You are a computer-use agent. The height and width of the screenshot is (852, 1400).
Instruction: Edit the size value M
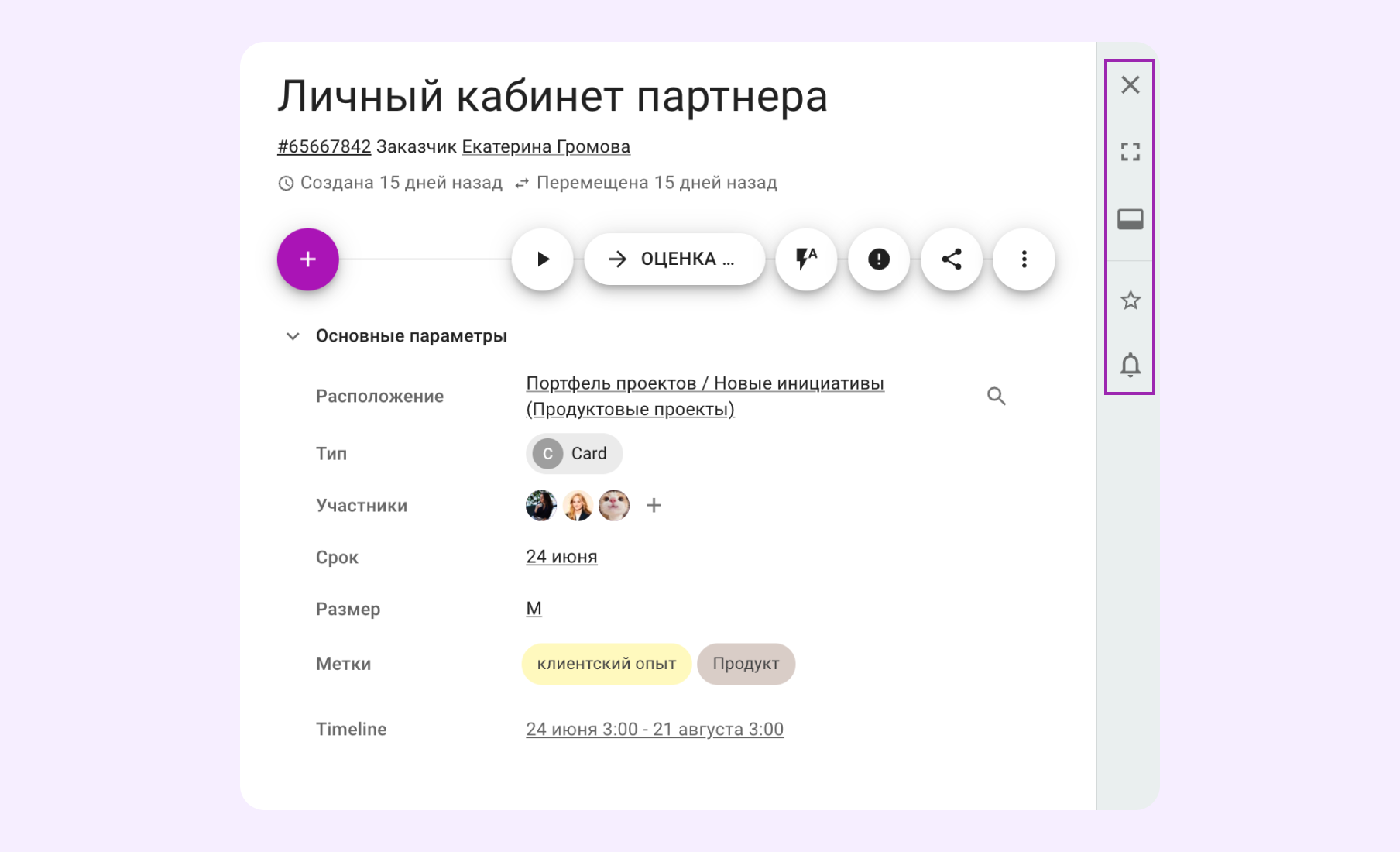point(534,609)
